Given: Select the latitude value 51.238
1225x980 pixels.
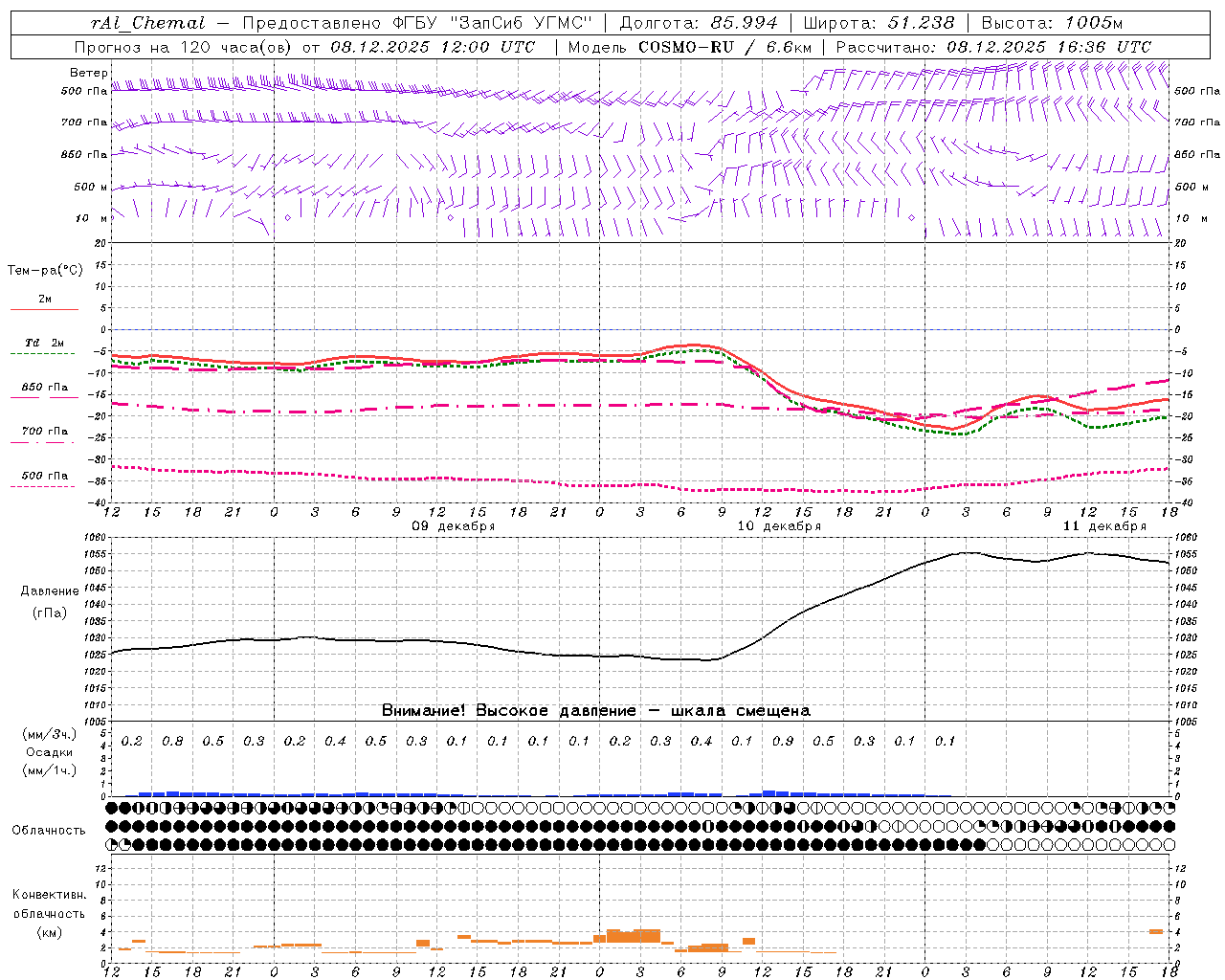Looking at the screenshot, I should [x=921, y=23].
